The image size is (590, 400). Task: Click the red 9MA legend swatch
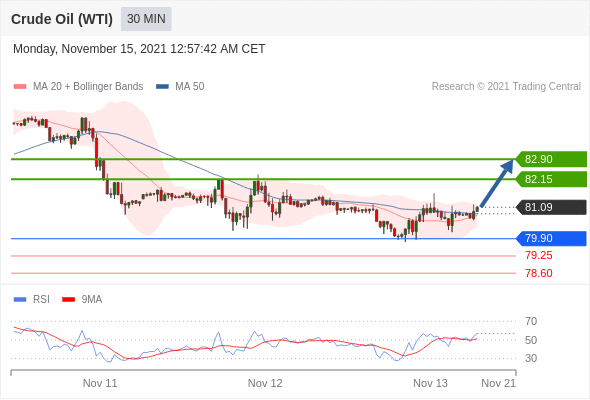pos(68,300)
